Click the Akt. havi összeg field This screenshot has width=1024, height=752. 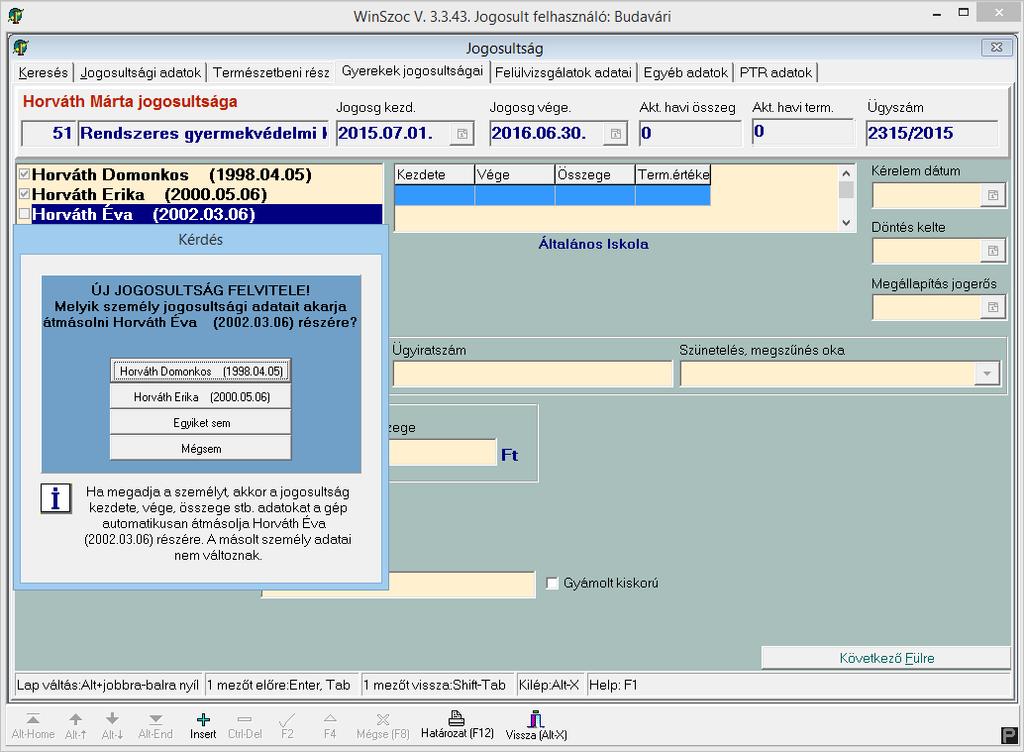[x=690, y=133]
